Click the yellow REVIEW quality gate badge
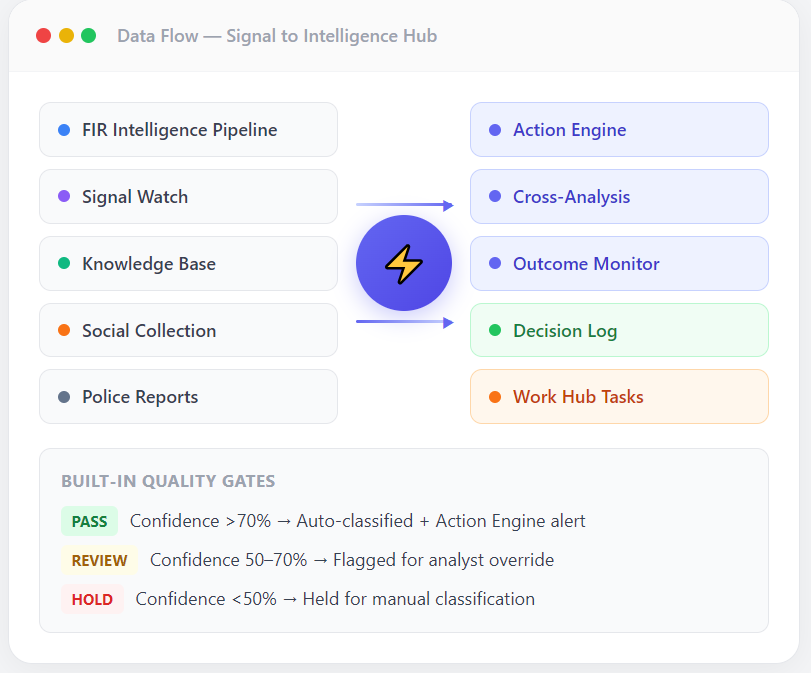Image resolution: width=811 pixels, height=673 pixels. click(99, 560)
